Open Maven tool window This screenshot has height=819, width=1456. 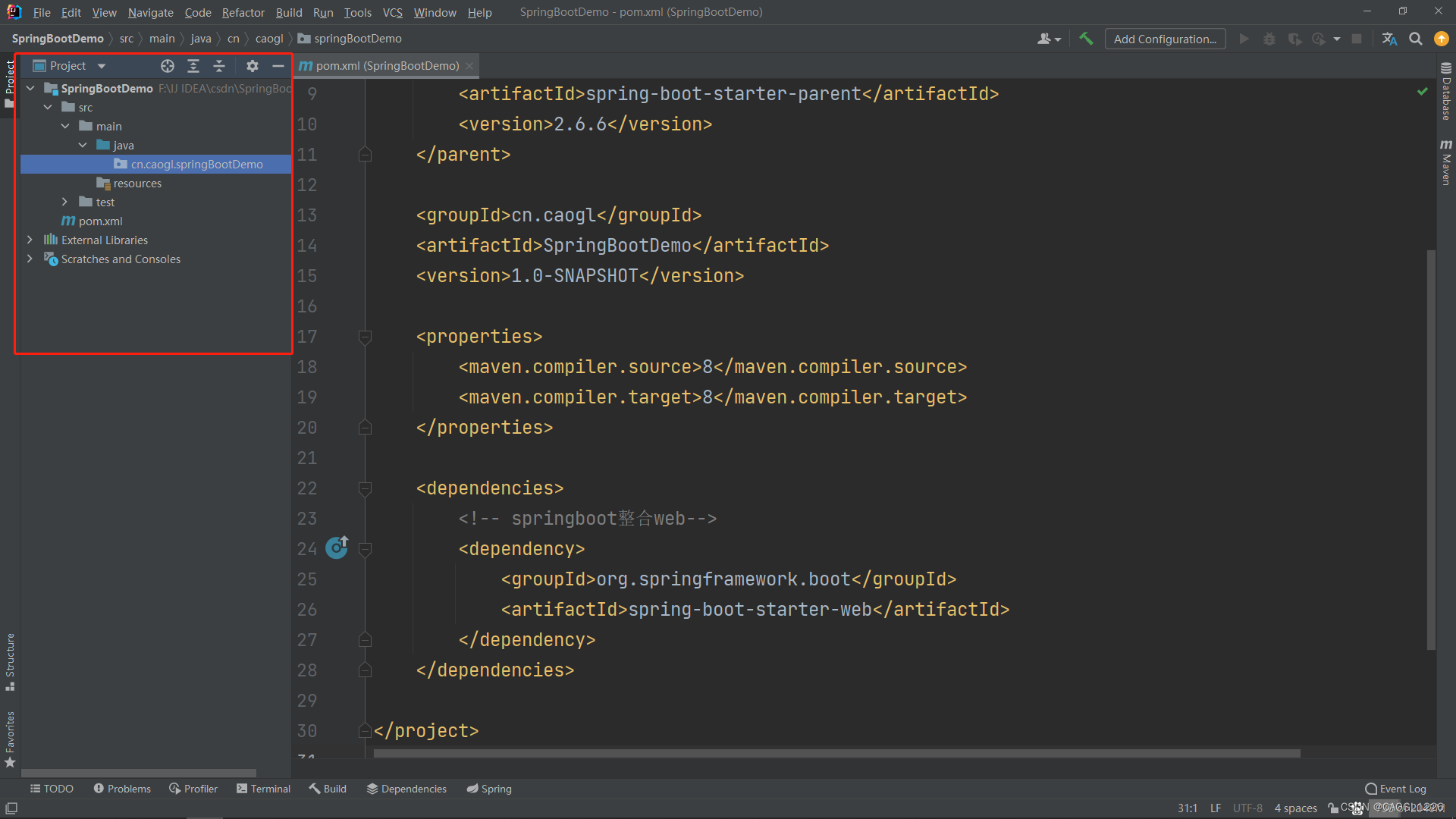pyautogui.click(x=1446, y=162)
